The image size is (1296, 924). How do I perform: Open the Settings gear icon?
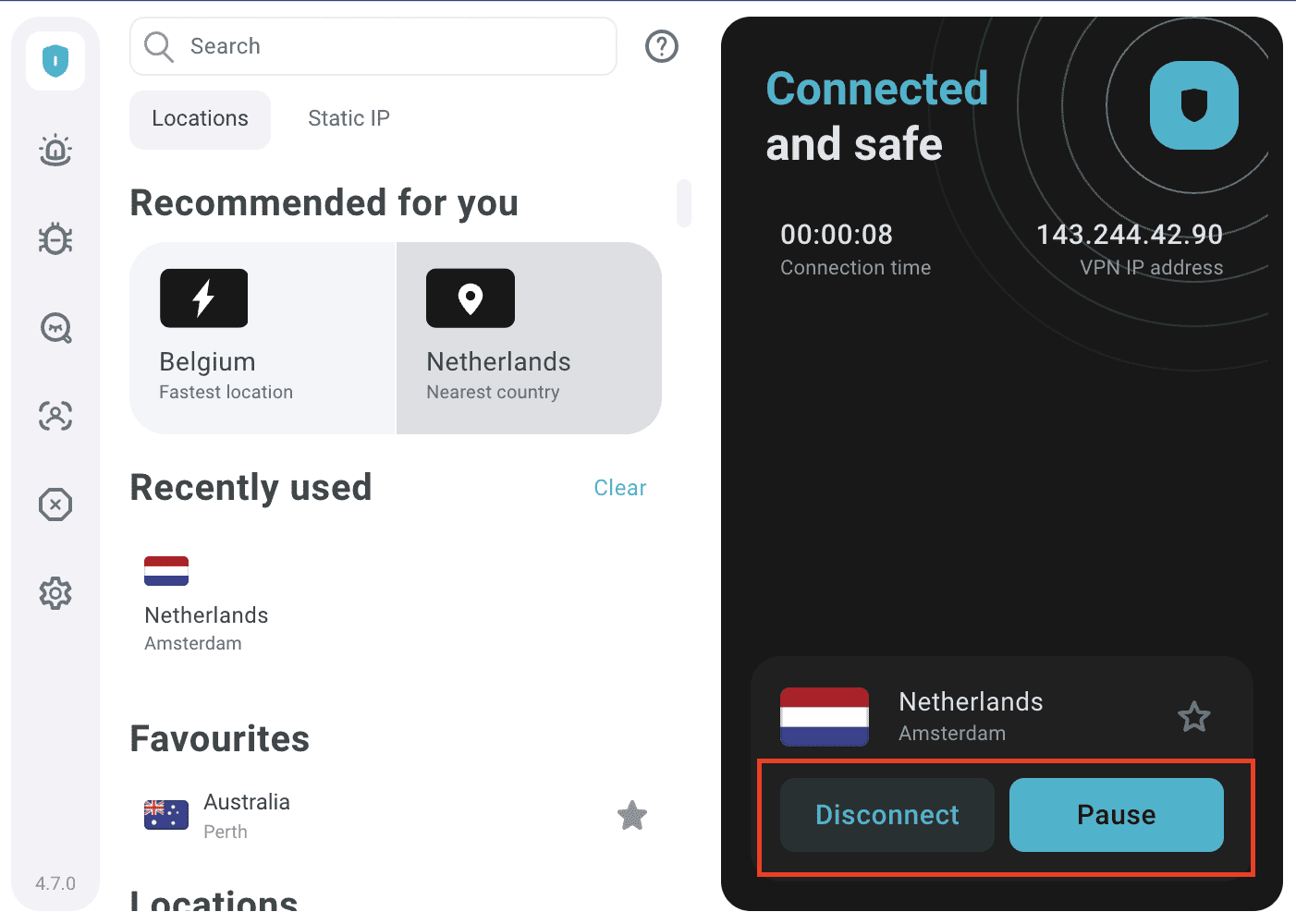tap(55, 593)
